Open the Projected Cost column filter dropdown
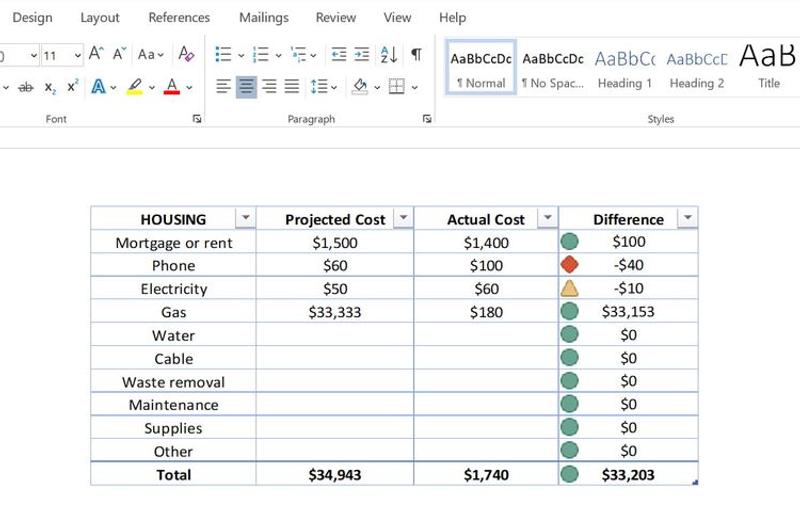The width and height of the screenshot is (800, 516). pyautogui.click(x=403, y=218)
